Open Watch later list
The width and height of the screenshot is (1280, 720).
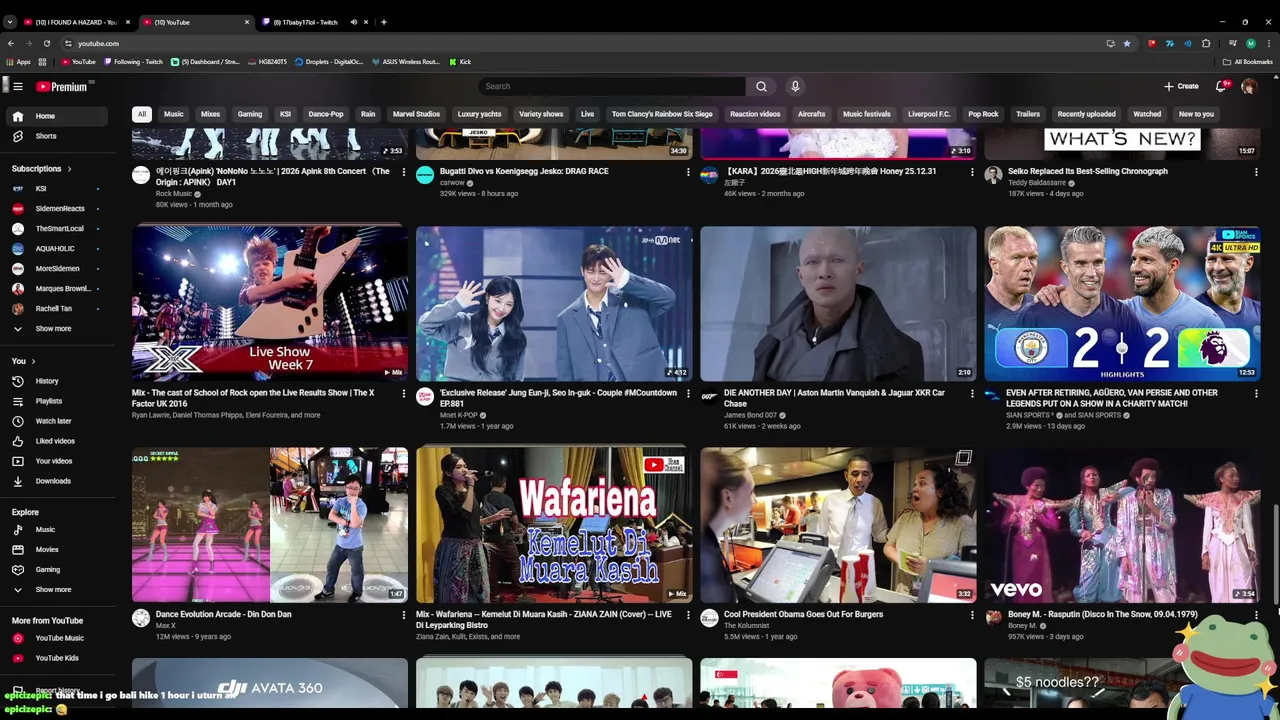[57, 421]
